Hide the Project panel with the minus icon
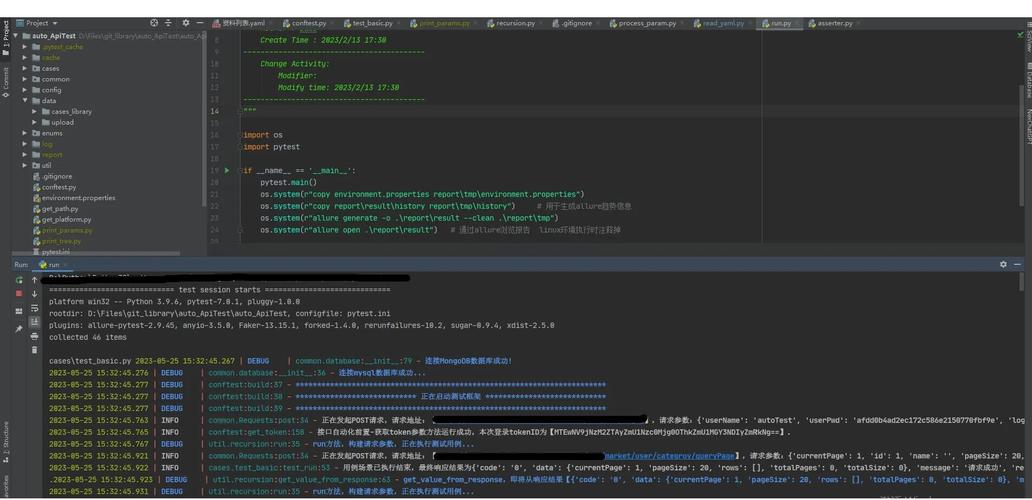 click(x=199, y=23)
